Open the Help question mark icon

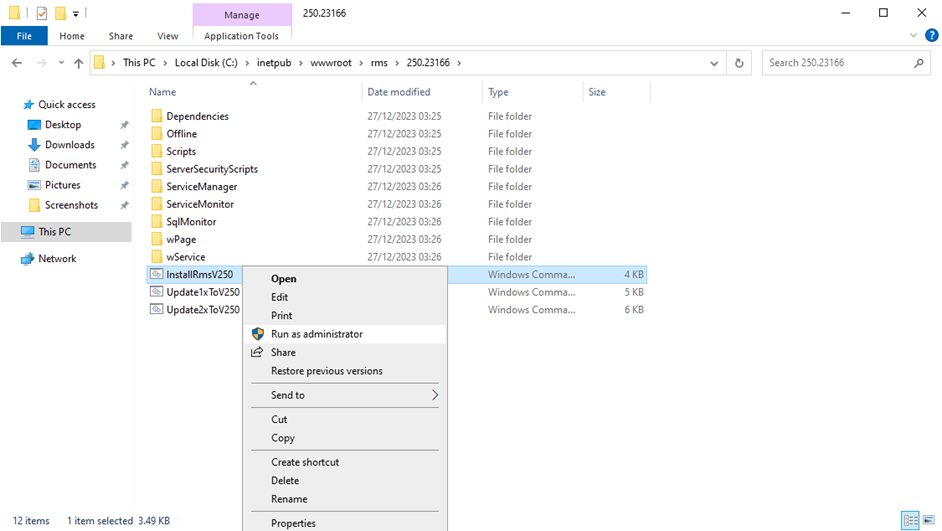point(932,35)
